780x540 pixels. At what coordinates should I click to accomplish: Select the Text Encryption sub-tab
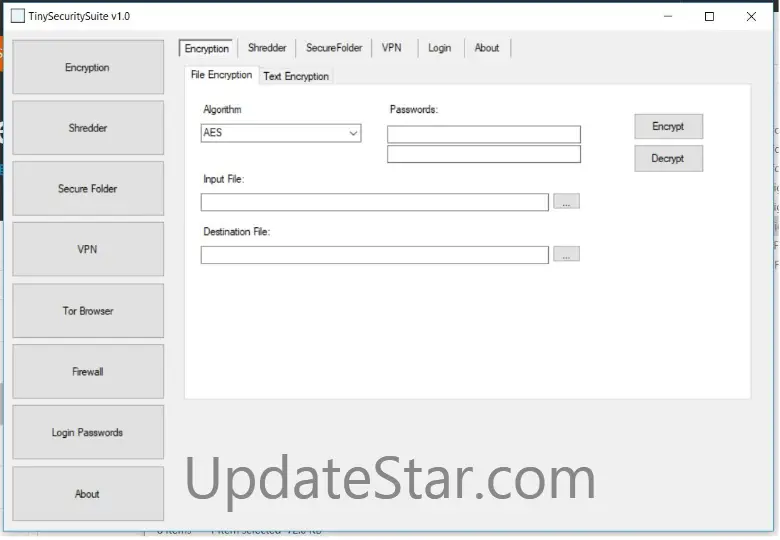pos(296,77)
